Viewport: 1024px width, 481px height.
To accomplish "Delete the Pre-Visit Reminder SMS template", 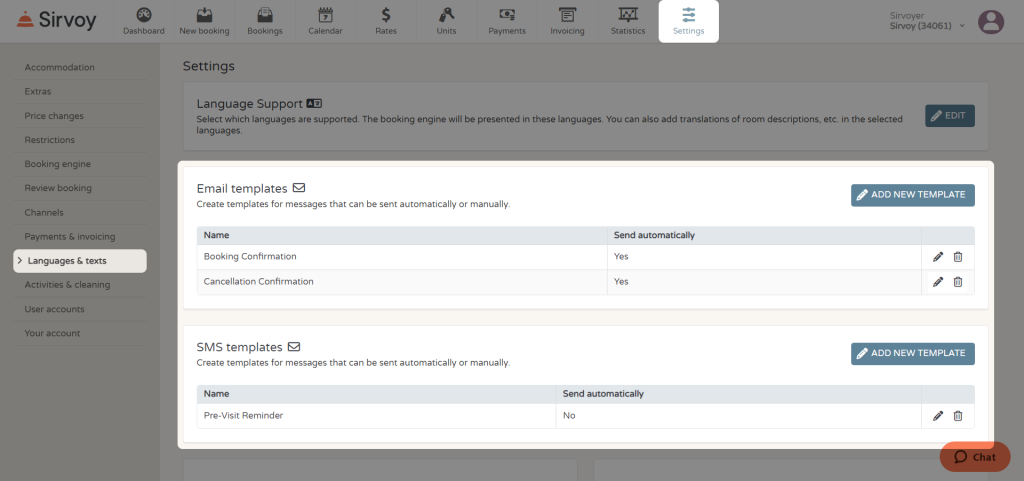I will click(957, 416).
